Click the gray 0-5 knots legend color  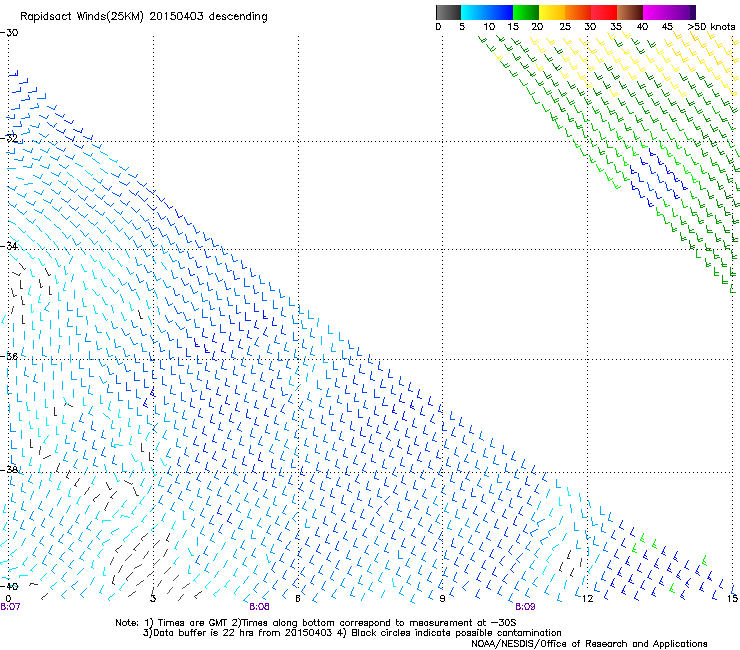(x=448, y=12)
